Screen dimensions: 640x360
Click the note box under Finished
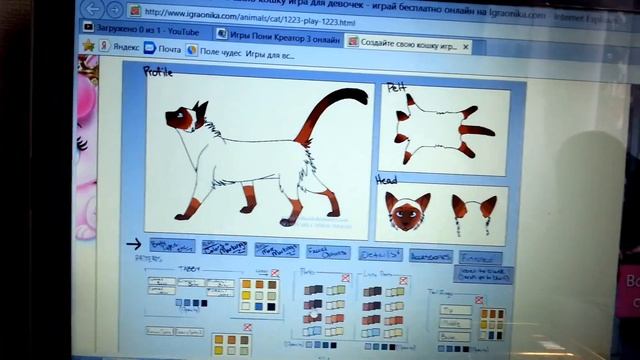pyautogui.click(x=483, y=275)
